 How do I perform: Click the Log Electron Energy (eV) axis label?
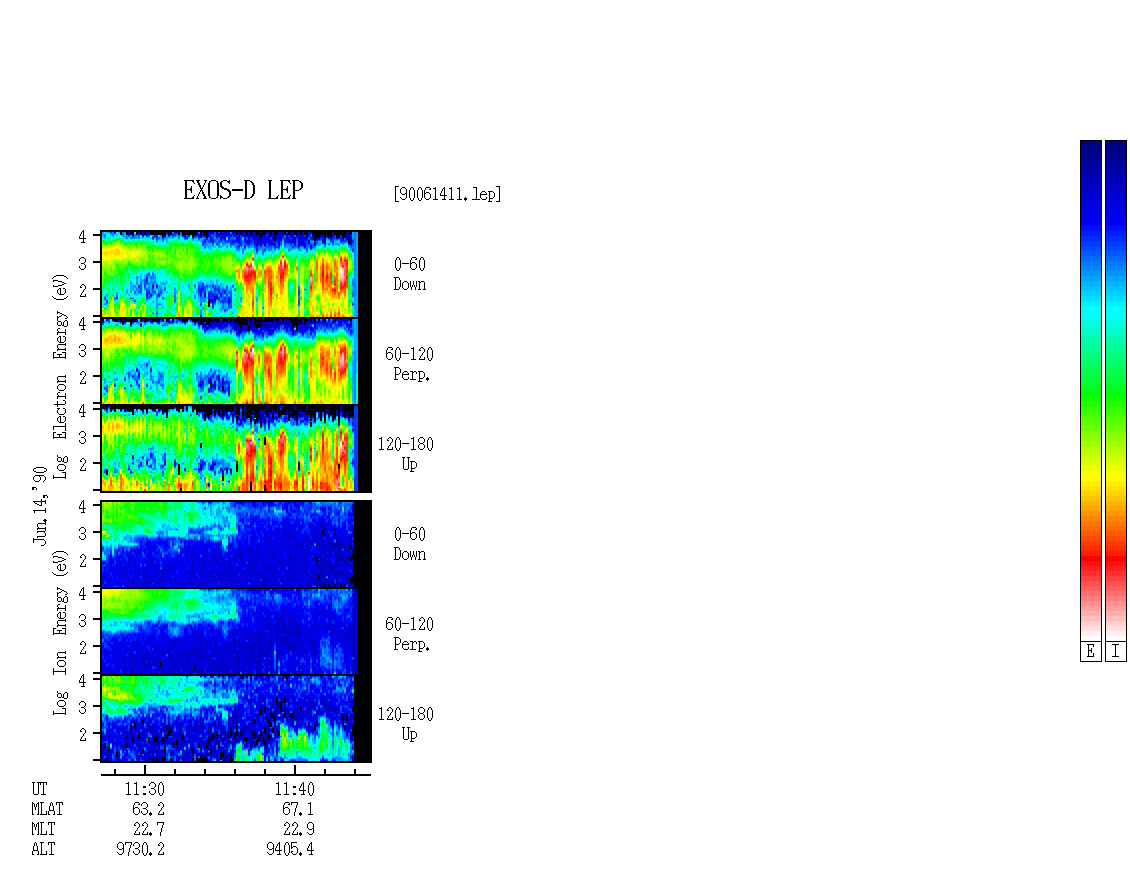tap(60, 376)
